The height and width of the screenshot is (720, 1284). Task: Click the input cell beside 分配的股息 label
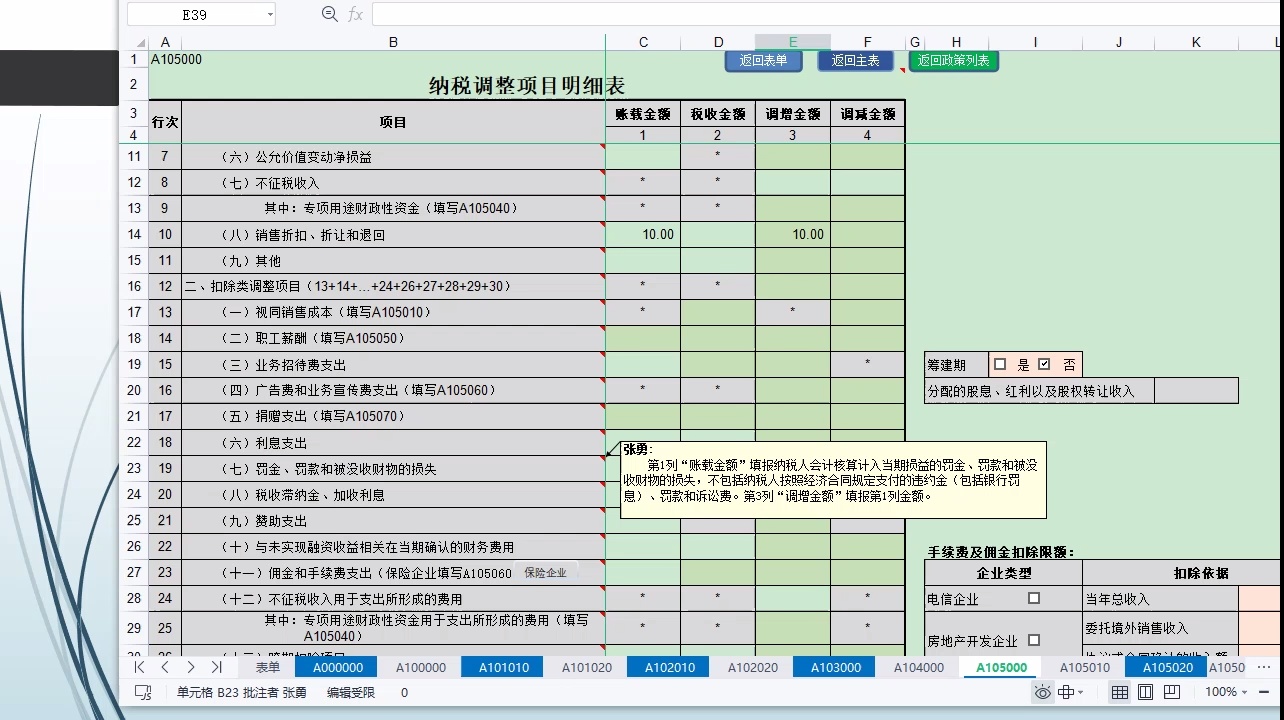pos(1196,391)
